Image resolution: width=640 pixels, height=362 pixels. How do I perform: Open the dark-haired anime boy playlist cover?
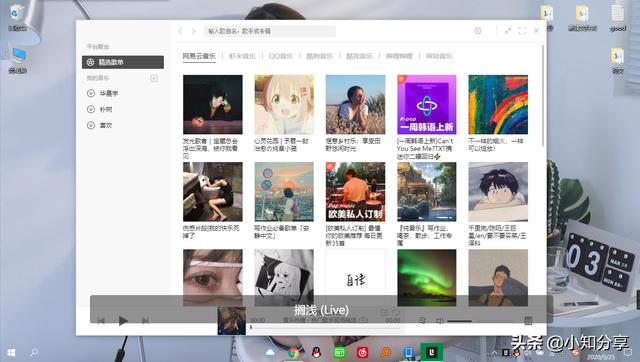pyautogui.click(x=498, y=192)
